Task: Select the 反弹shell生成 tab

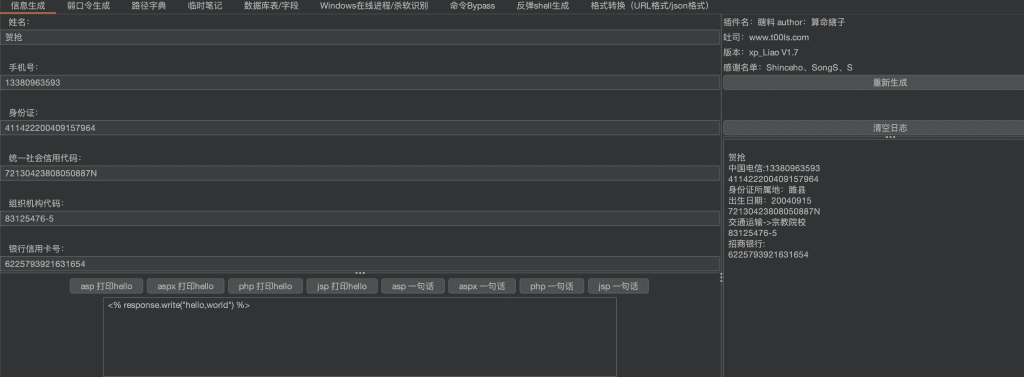Action: point(542,6)
